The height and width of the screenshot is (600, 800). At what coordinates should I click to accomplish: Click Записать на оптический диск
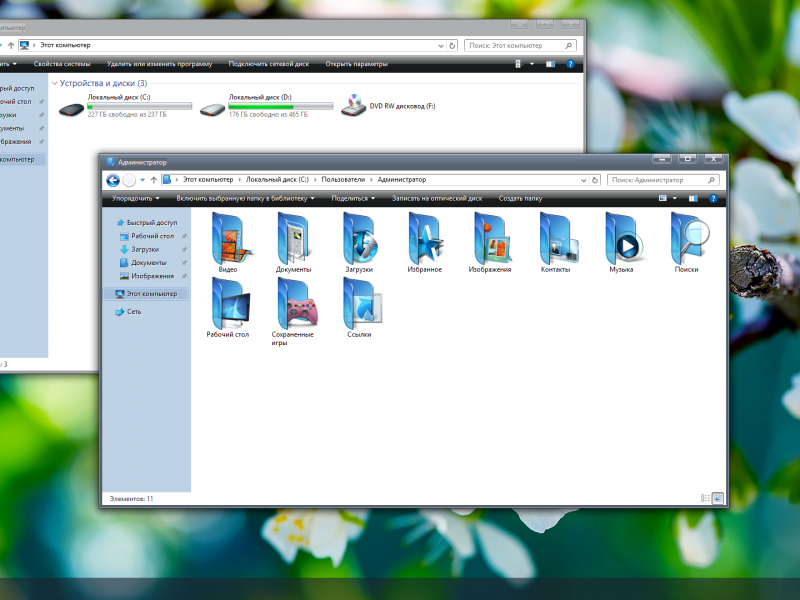click(x=437, y=198)
